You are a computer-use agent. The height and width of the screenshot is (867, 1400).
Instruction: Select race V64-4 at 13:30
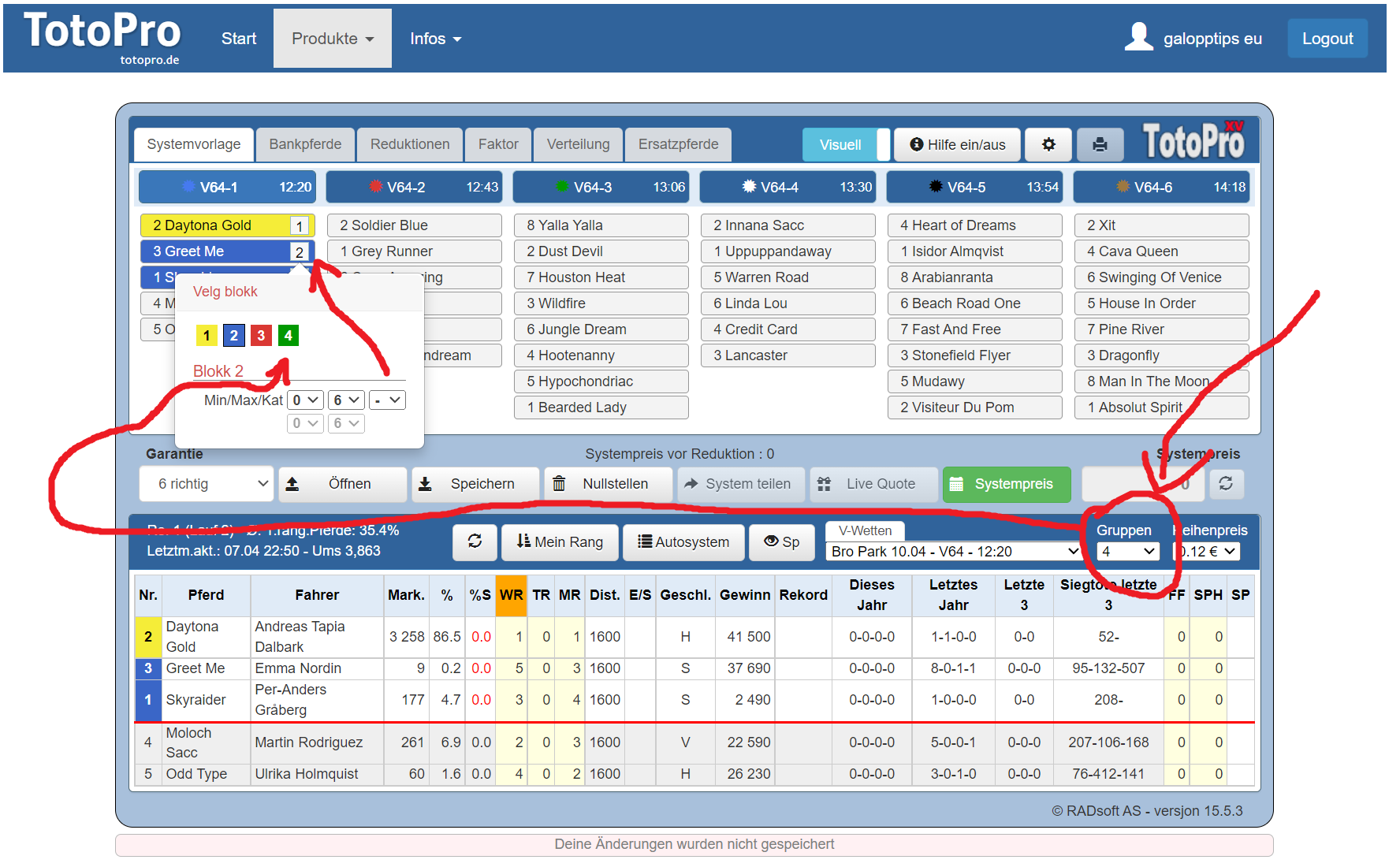pyautogui.click(x=788, y=187)
